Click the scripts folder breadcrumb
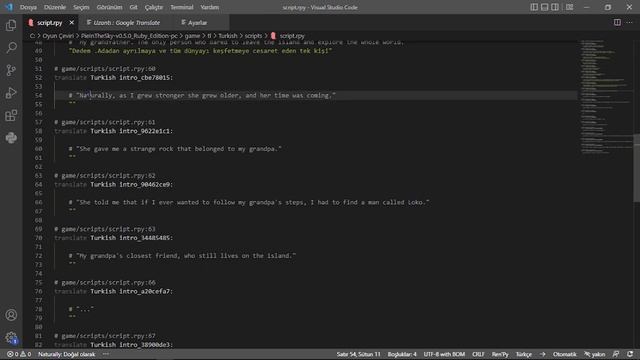The height and width of the screenshot is (360, 640). point(253,36)
